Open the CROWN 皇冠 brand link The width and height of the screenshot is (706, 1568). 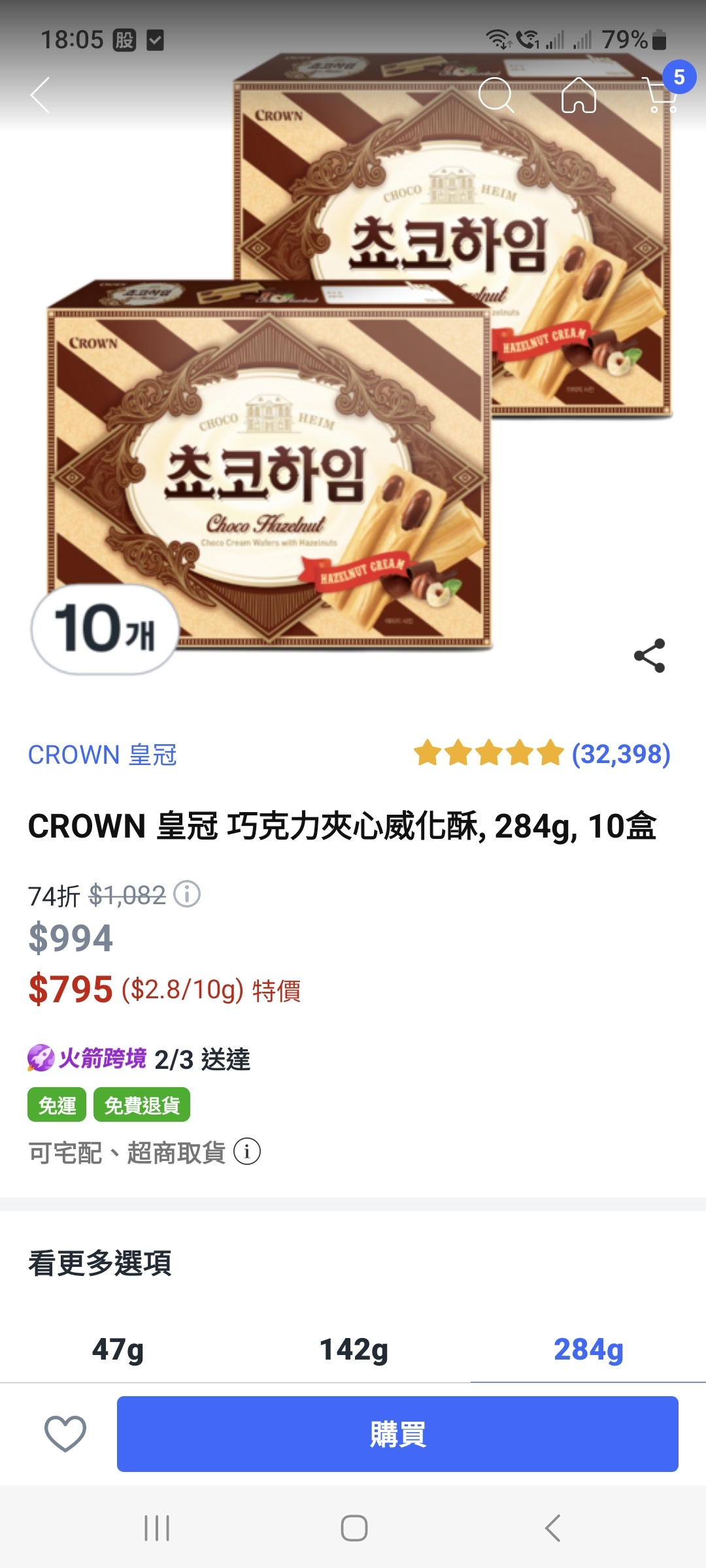(x=103, y=755)
